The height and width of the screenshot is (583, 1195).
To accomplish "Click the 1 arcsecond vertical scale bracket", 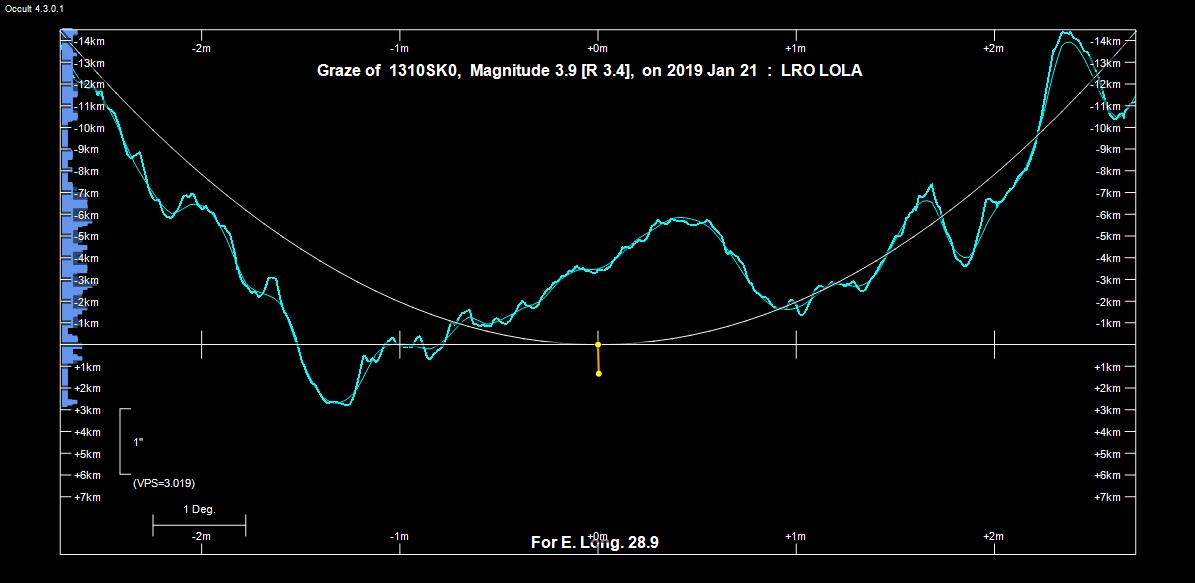I will tap(123, 441).
